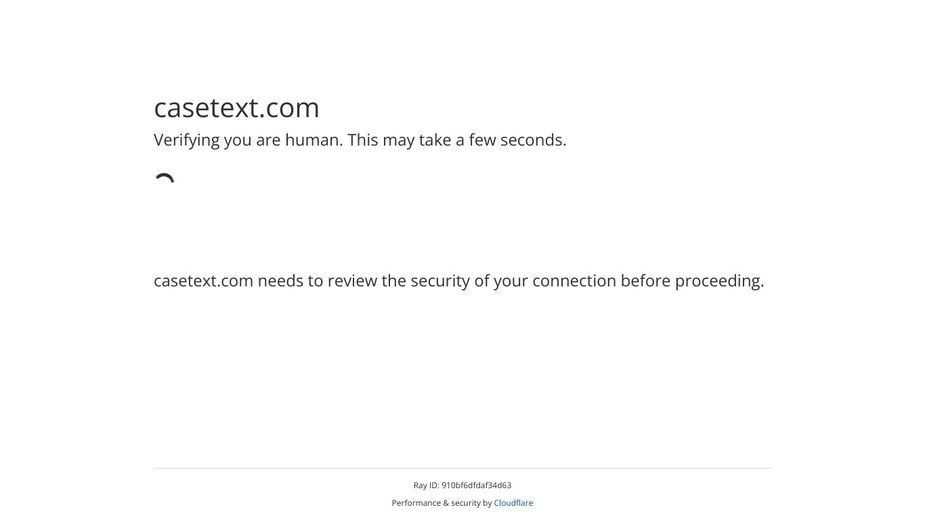Image resolution: width=925 pixels, height=520 pixels.
Task: Click the word "Performance" in the footer
Action: click(x=416, y=503)
